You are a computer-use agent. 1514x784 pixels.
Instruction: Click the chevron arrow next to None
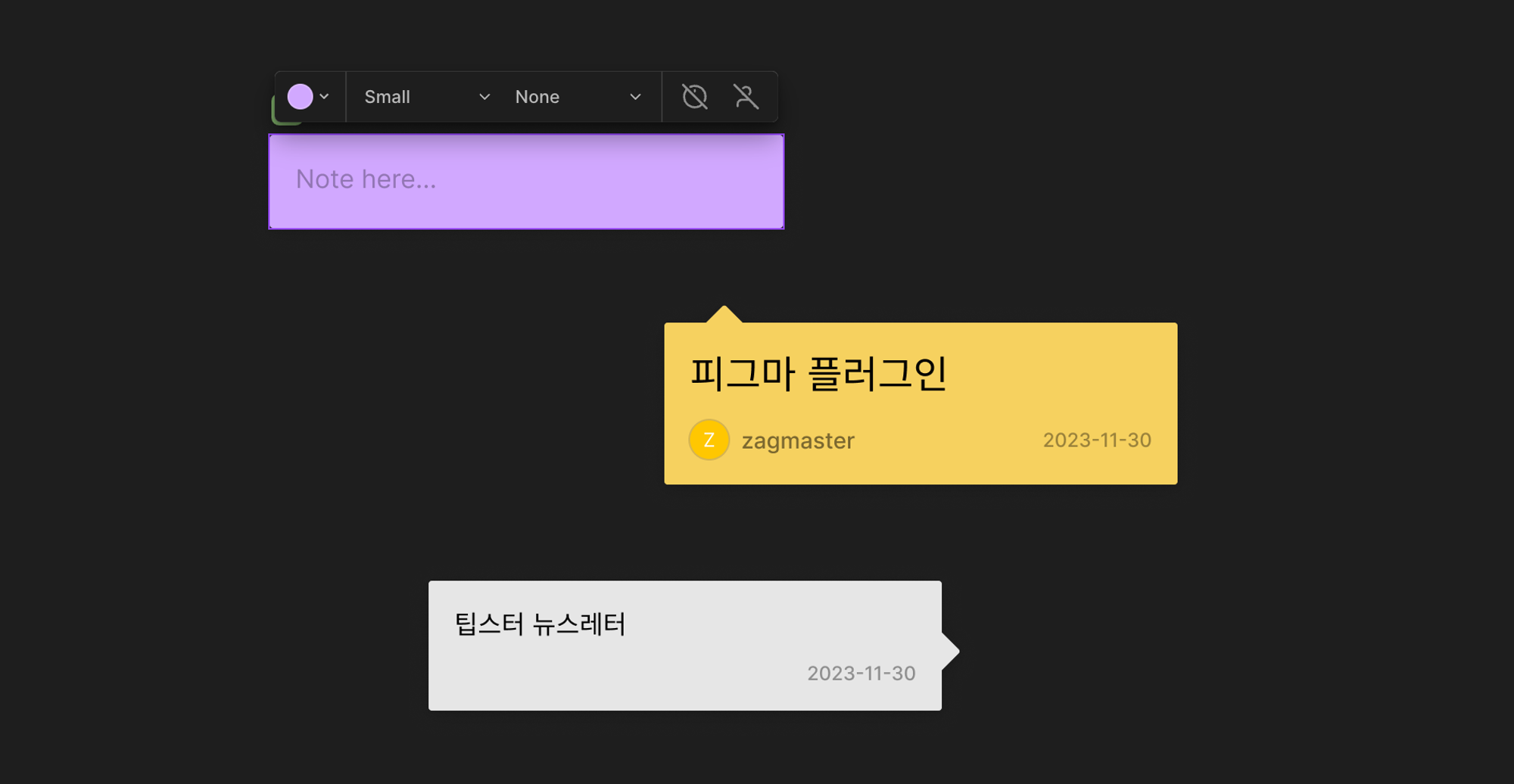(x=635, y=97)
